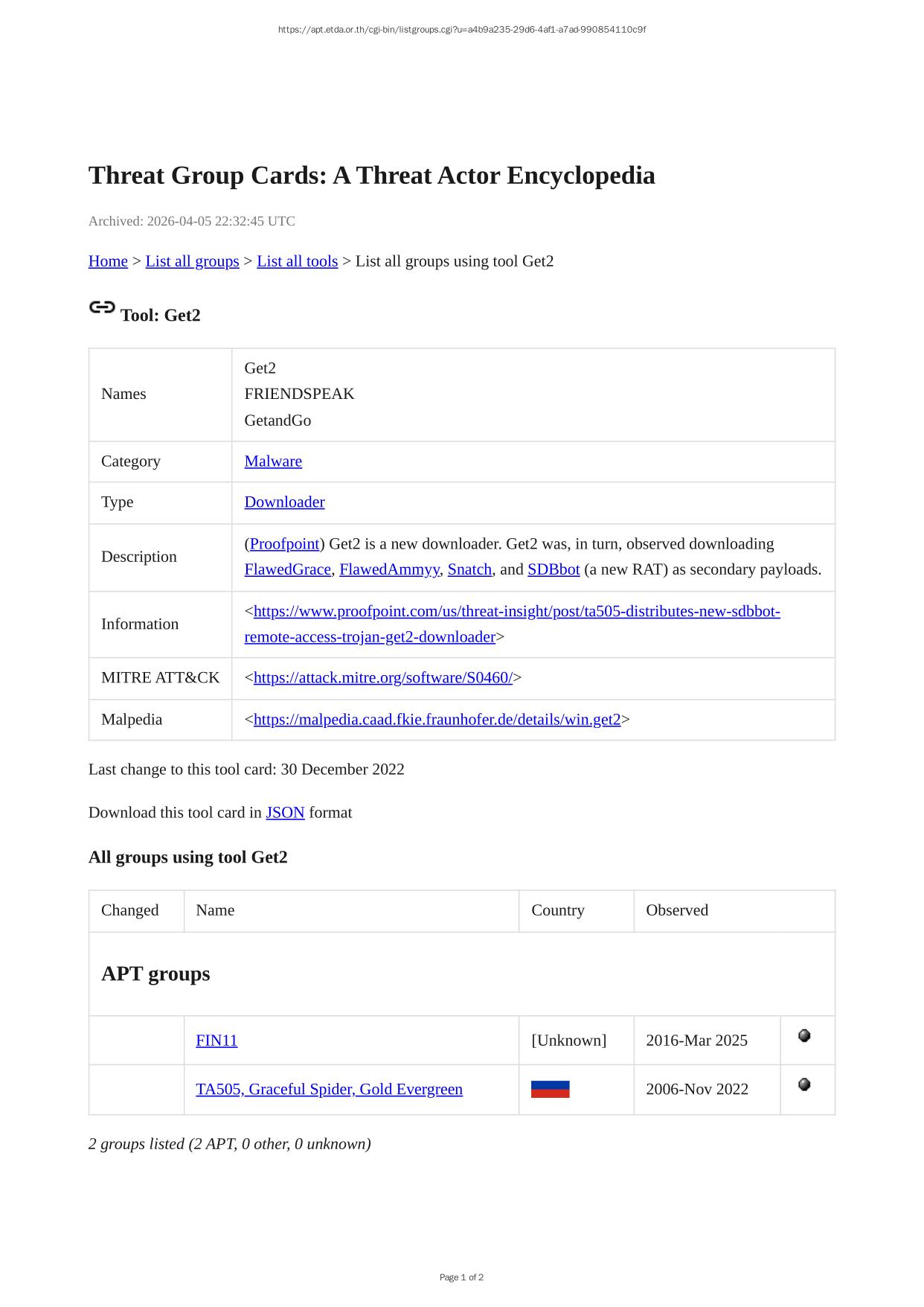
Task: Open the MITRE ATT&CK S0460 link
Action: [x=382, y=678]
